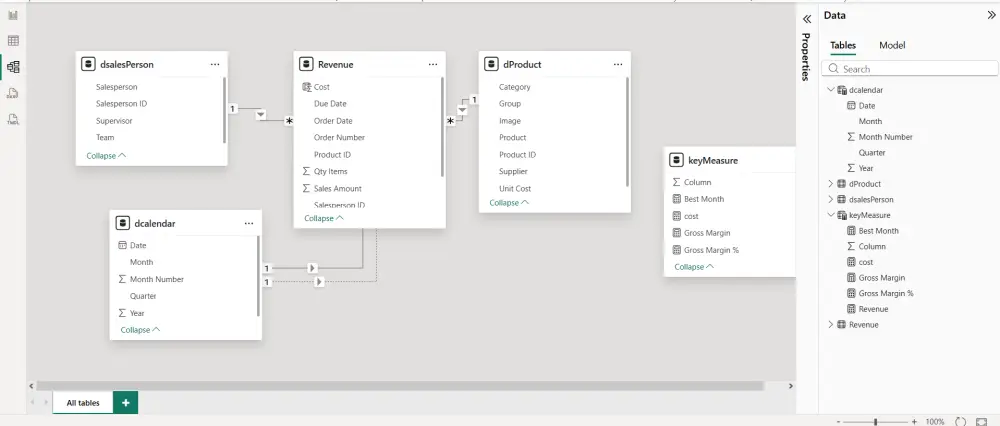The height and width of the screenshot is (426, 1000).
Task: Open dProduct table card more options
Action: 618,64
